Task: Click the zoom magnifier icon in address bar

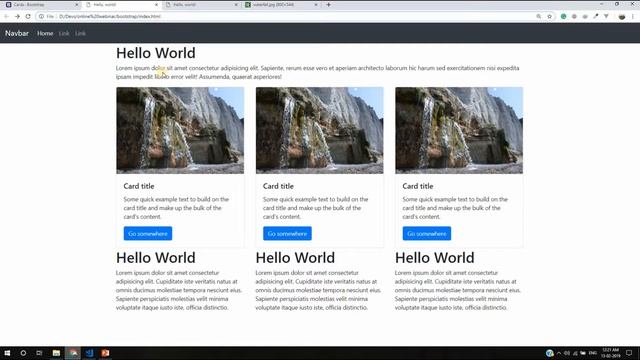Action: (539, 16)
